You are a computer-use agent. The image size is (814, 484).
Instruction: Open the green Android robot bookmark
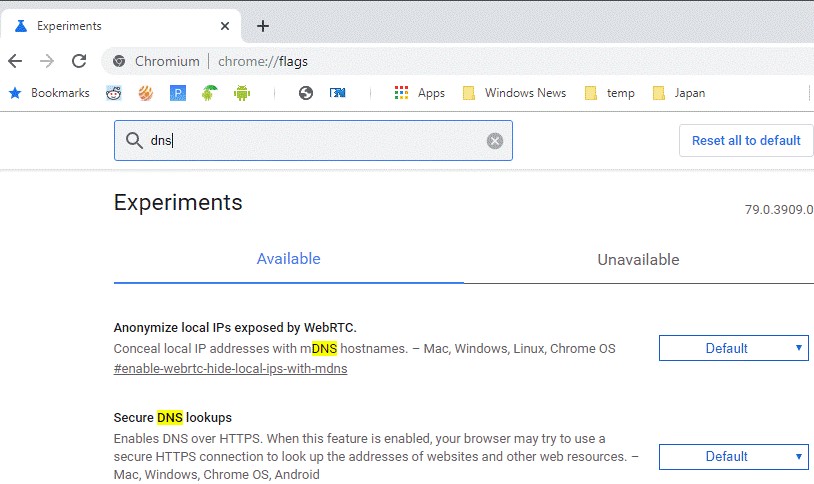(x=241, y=93)
